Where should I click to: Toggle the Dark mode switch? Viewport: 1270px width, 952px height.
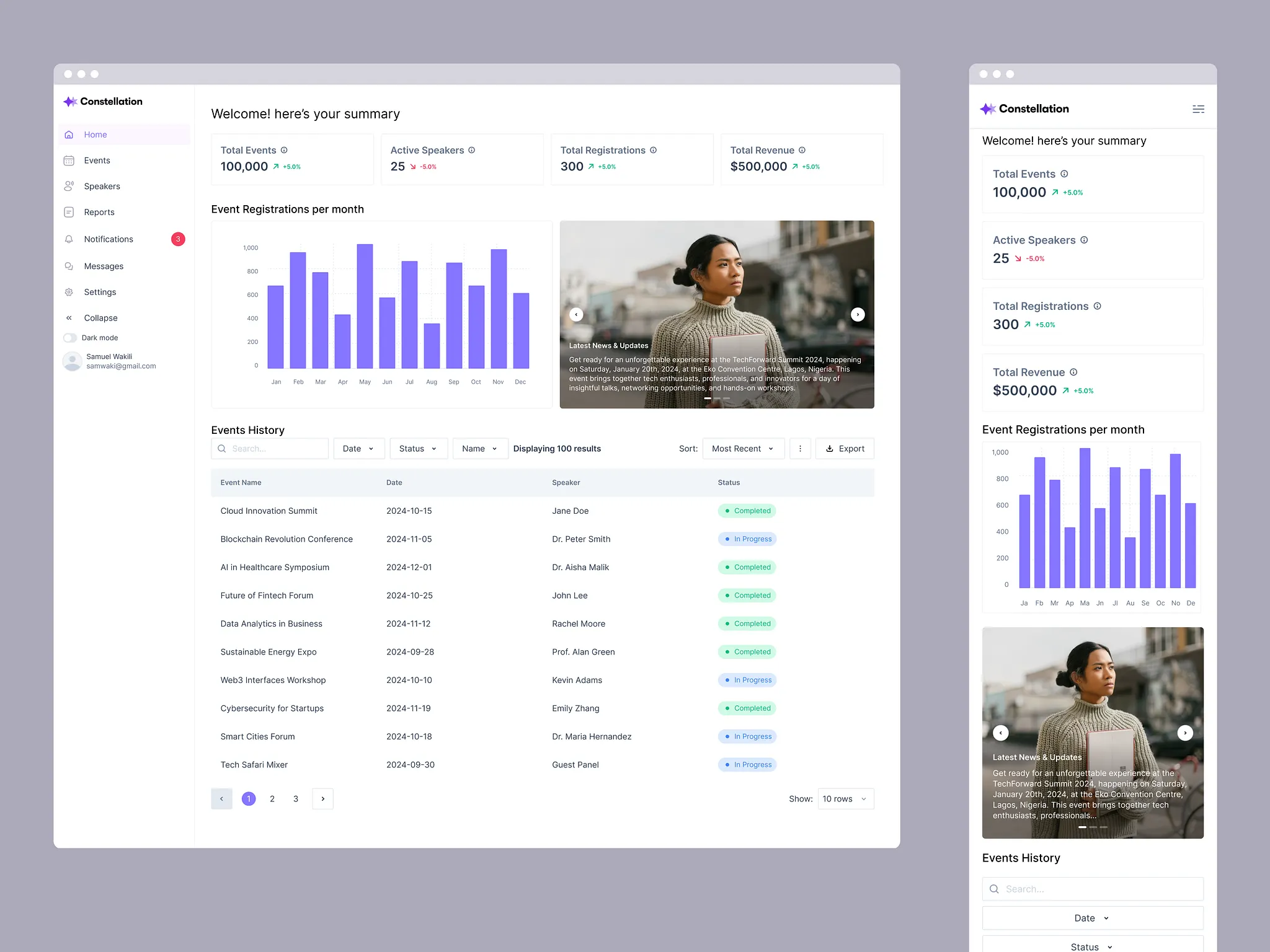coord(70,338)
